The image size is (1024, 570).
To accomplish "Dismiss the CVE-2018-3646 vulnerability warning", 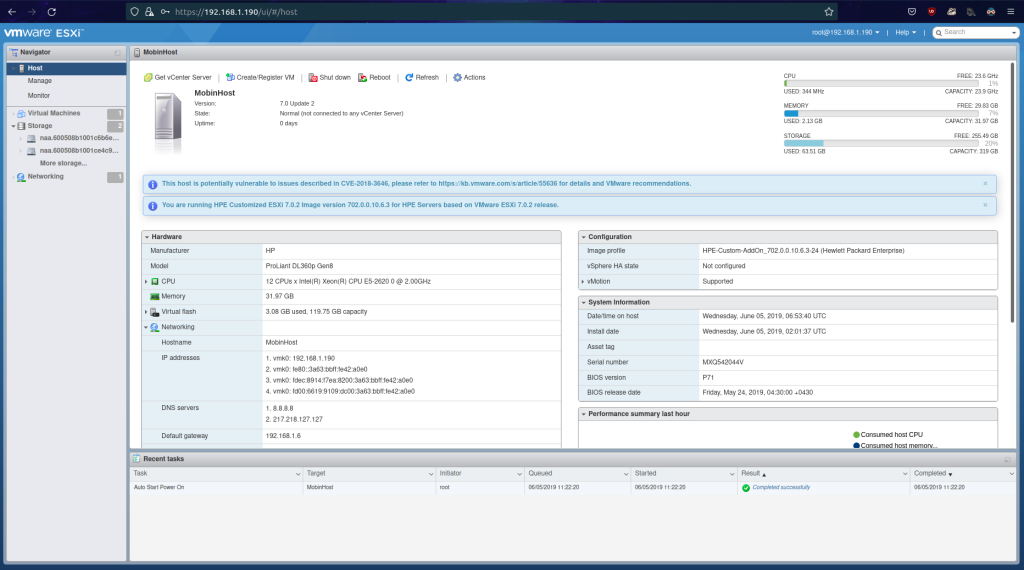I will click(x=984, y=184).
